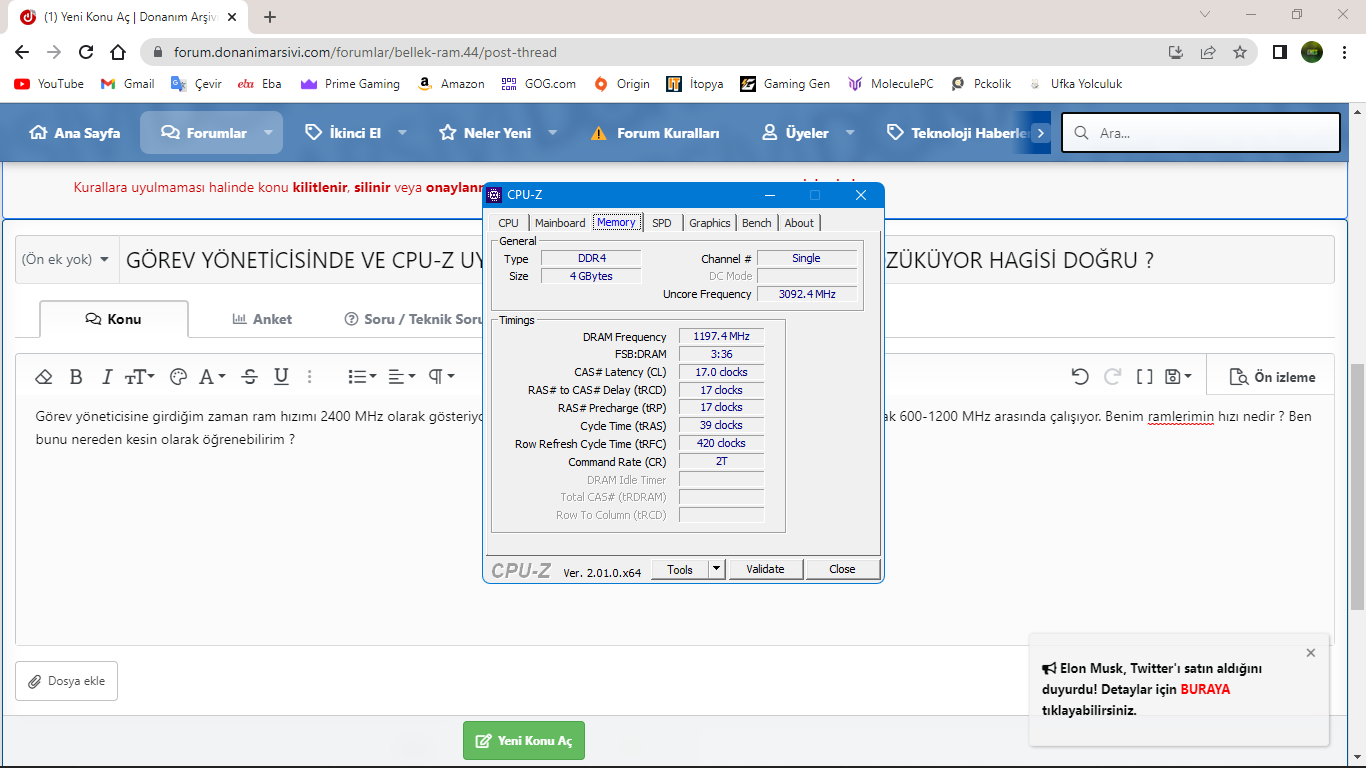Open the SPD tab in CPU-Z
The height and width of the screenshot is (768, 1366).
tap(662, 223)
